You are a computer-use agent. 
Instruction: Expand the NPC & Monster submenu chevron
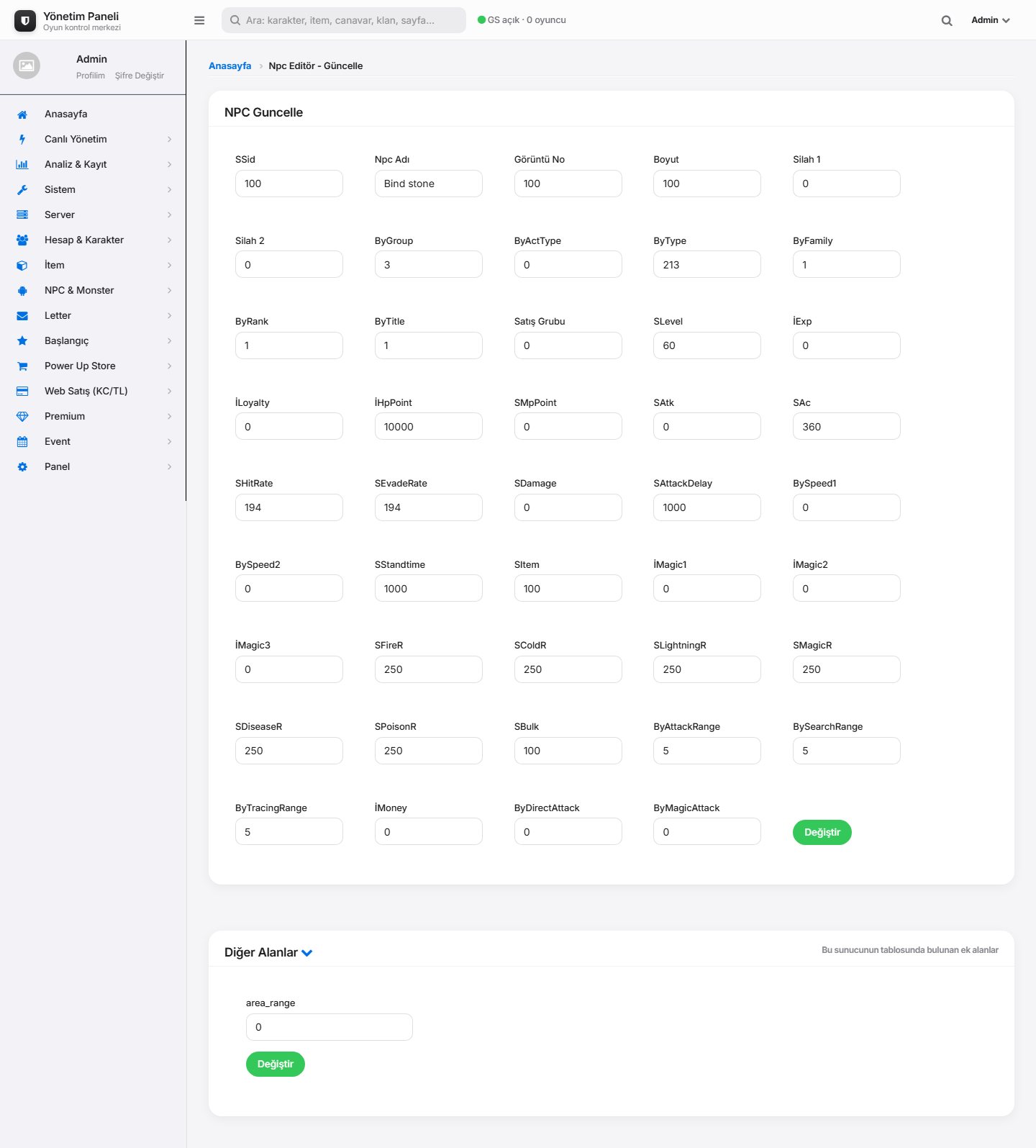point(169,290)
